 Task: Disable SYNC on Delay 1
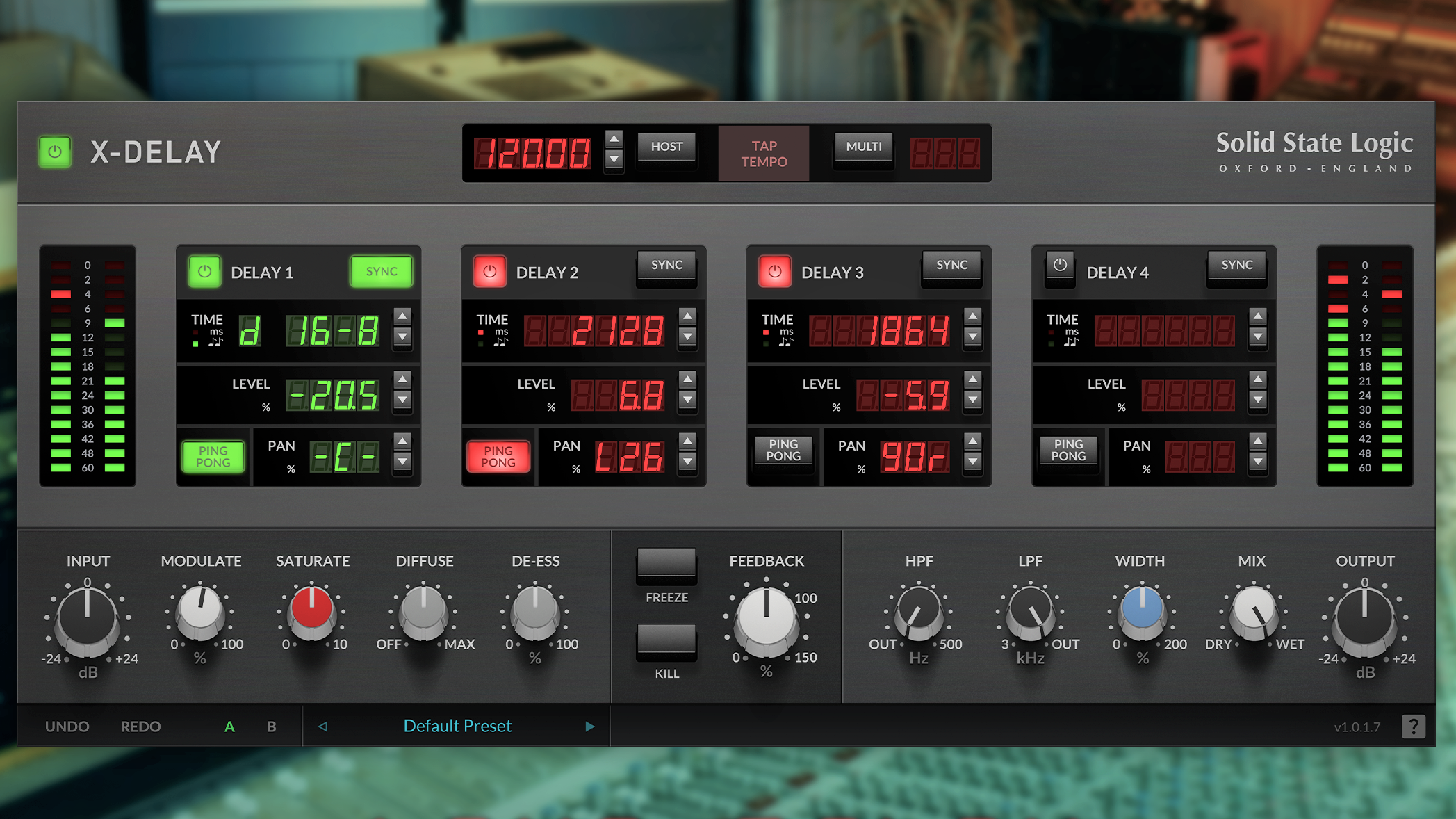coord(382,272)
